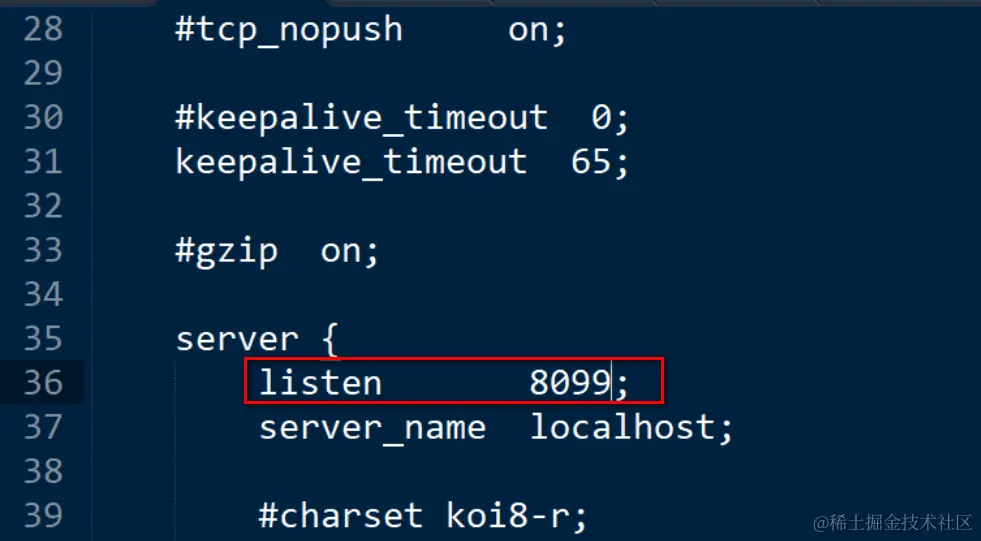The width and height of the screenshot is (981, 541).
Task: Click the server keyword on line 35
Action: pos(237,340)
